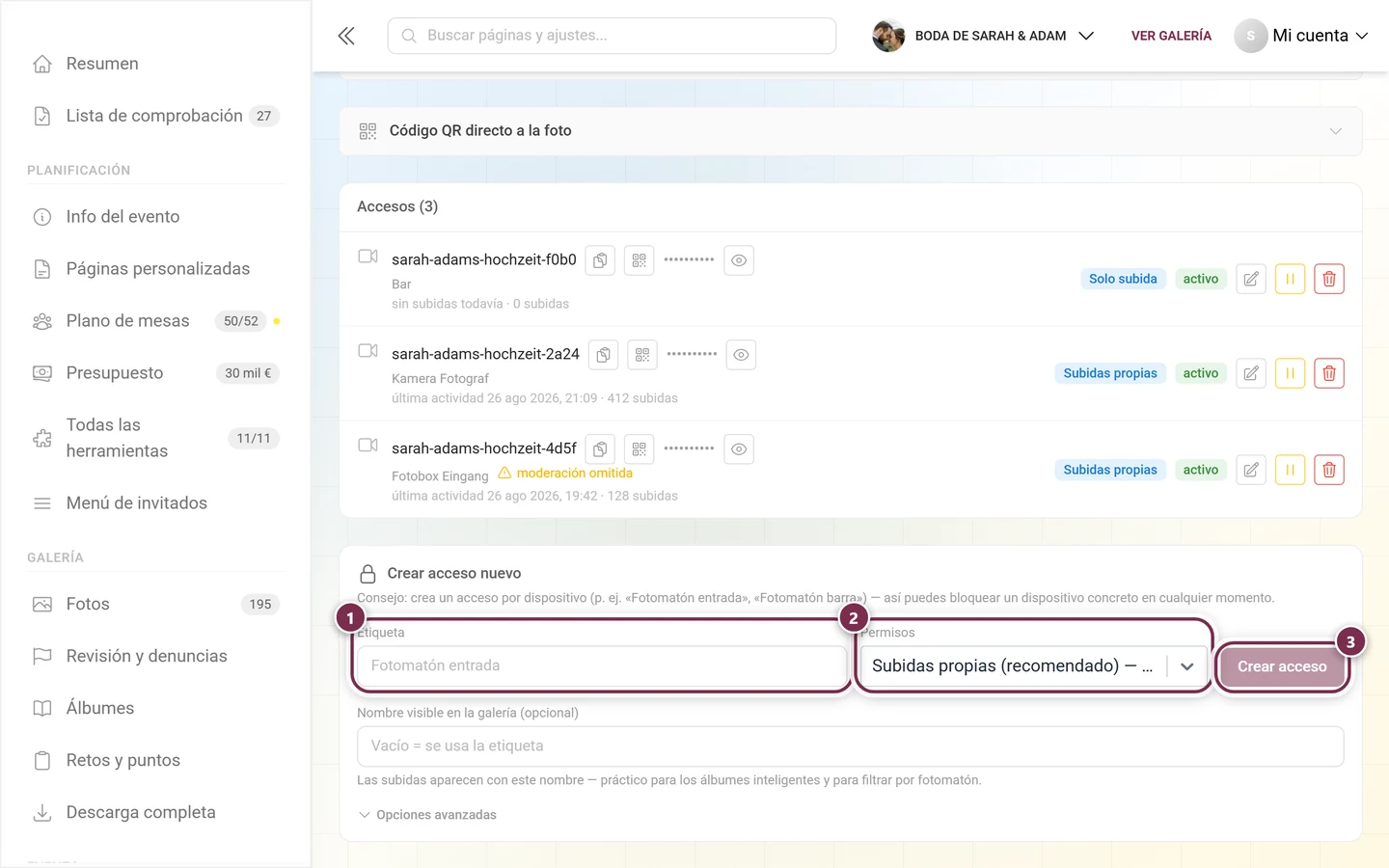This screenshot has height=868, width=1389.
Task: Click the Ver galería link
Action: [1171, 36]
